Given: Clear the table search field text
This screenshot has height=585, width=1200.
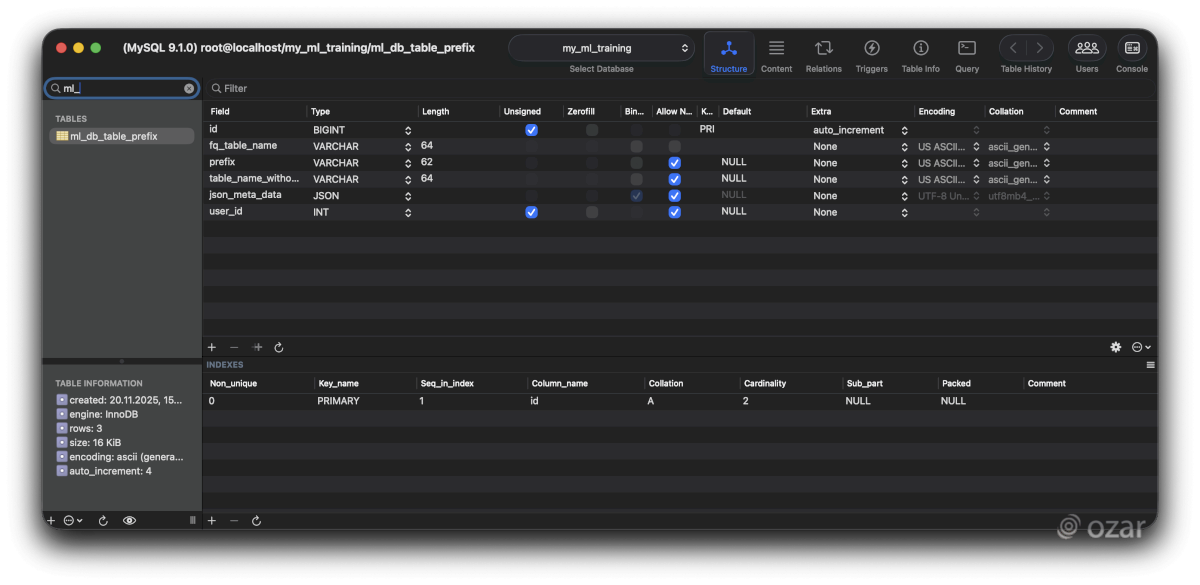Looking at the screenshot, I should coord(189,88).
